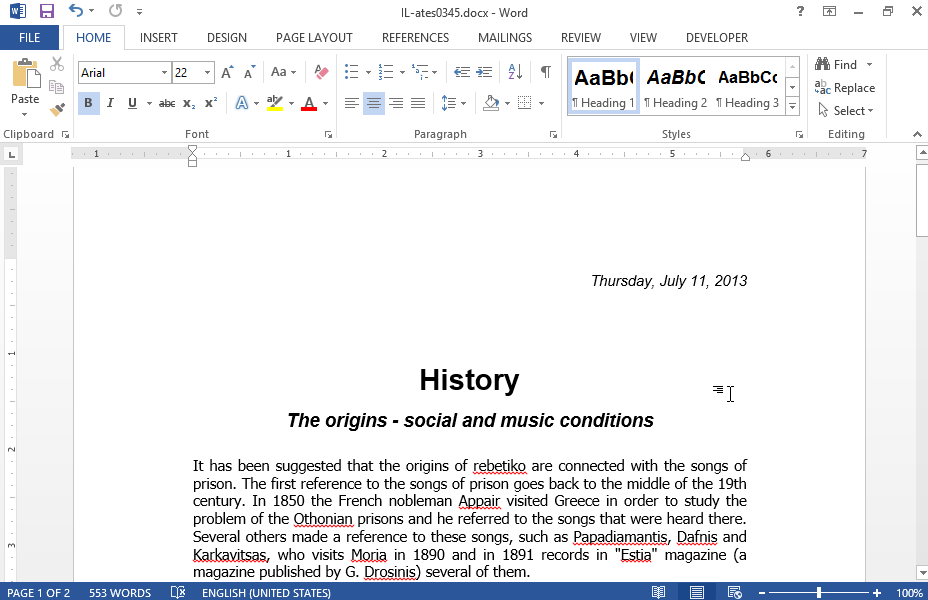Image resolution: width=928 pixels, height=600 pixels.
Task: Click the Copy icon
Action: tap(57, 87)
